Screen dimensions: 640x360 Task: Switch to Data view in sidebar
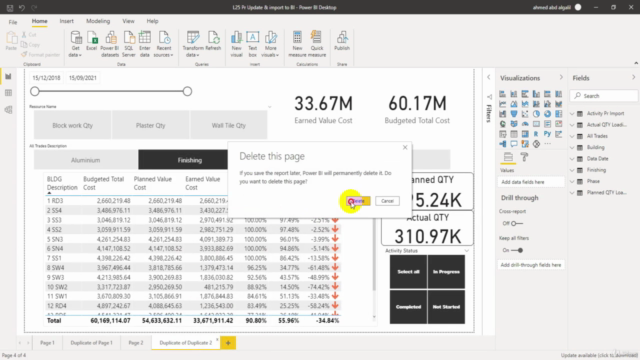pos(8,93)
